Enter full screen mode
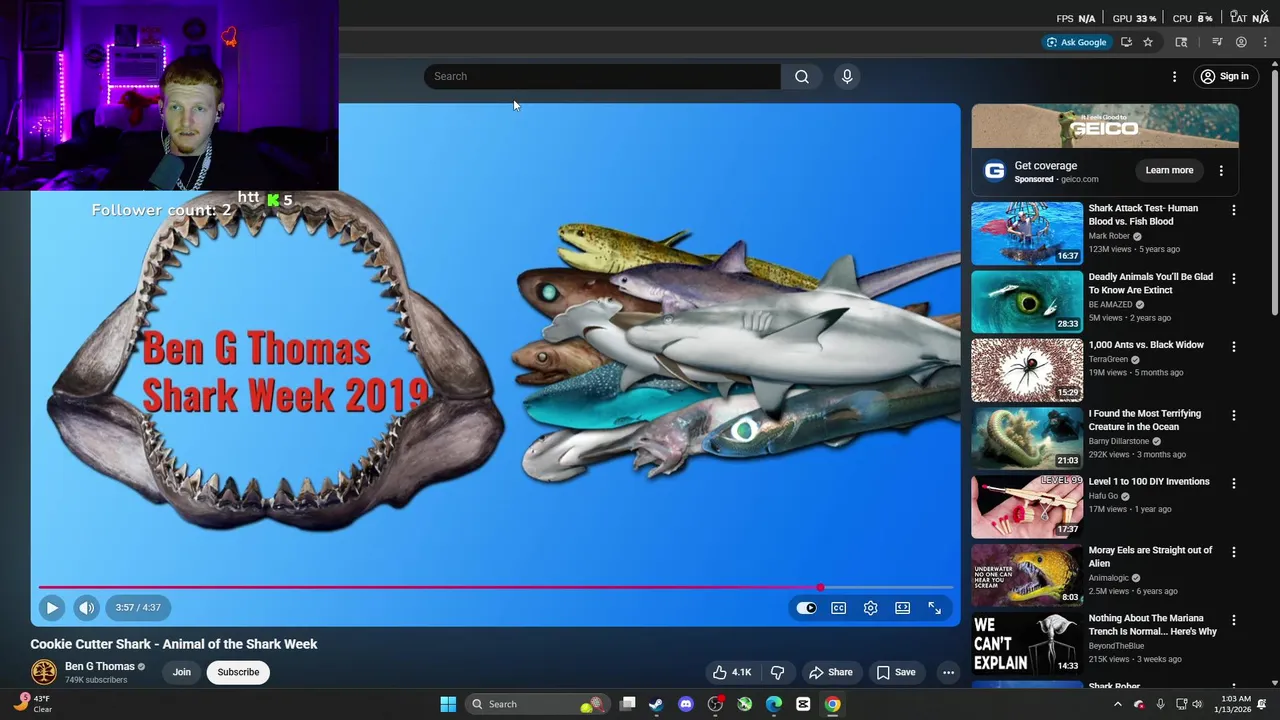The height and width of the screenshot is (720, 1280). pos(934,608)
